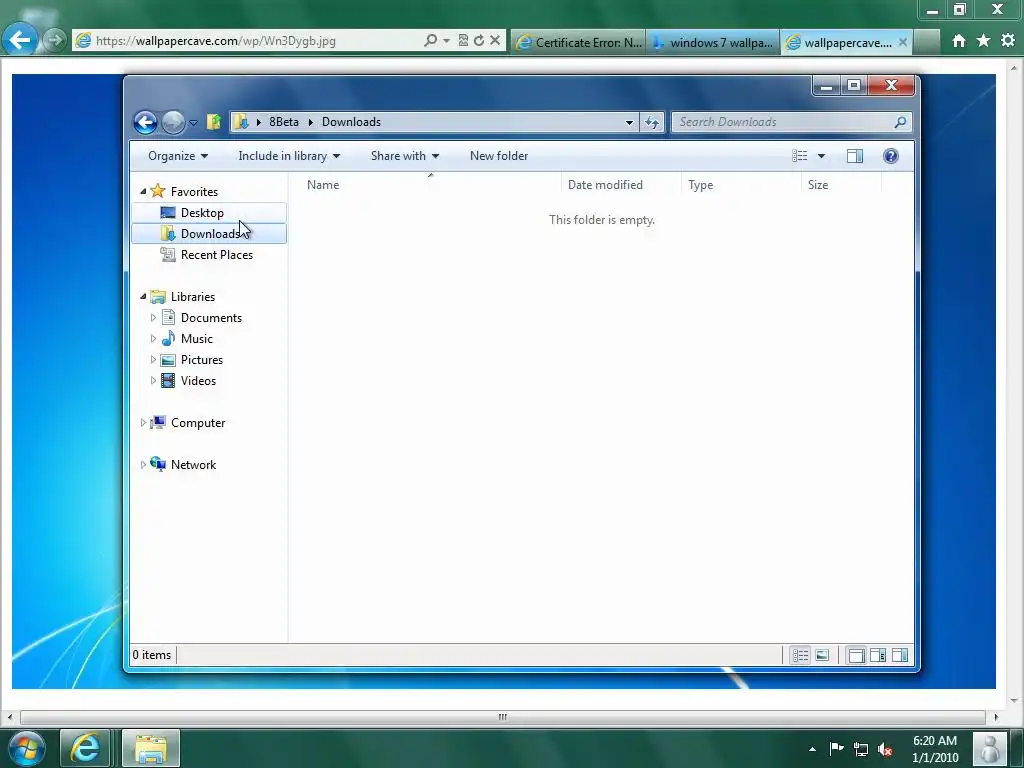The image size is (1024, 768).
Task: Select 8Beta in the address breadcrumb
Action: coord(284,122)
